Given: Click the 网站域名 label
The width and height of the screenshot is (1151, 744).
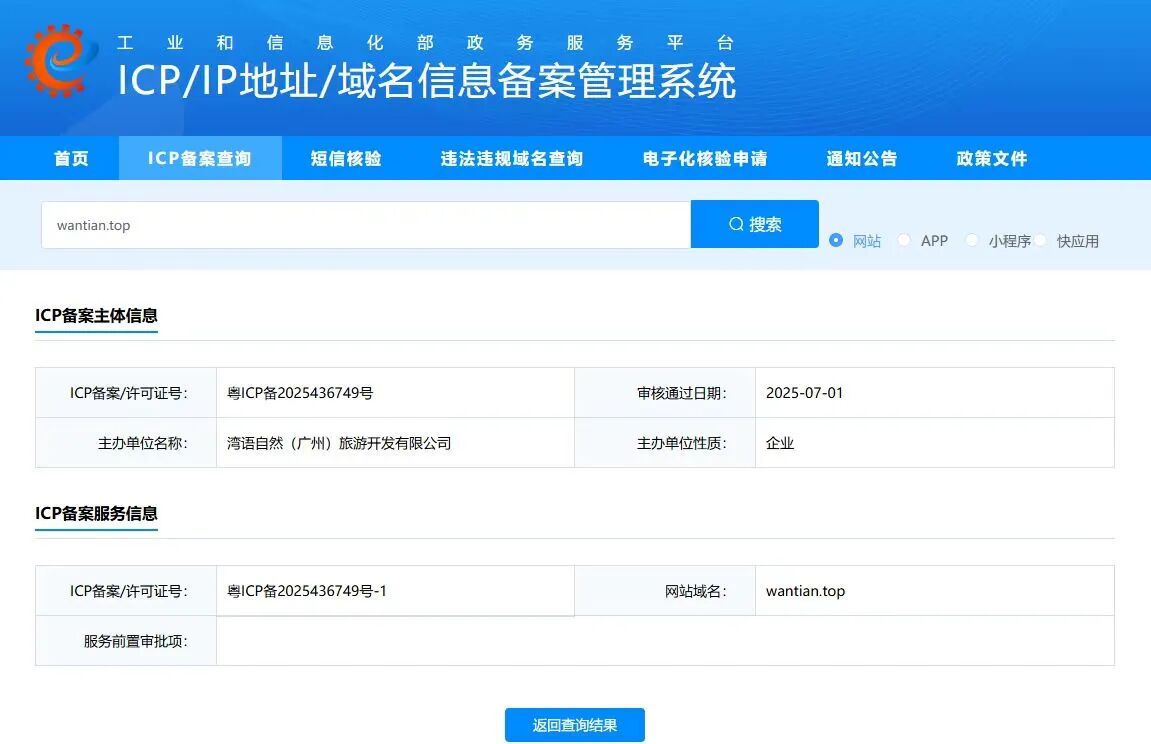Looking at the screenshot, I should click(x=696, y=591).
